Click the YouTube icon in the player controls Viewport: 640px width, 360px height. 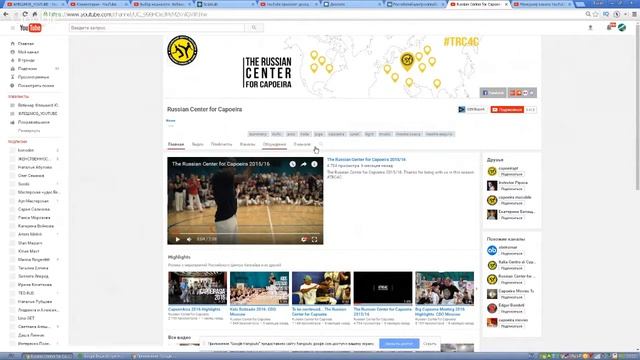click(x=304, y=239)
